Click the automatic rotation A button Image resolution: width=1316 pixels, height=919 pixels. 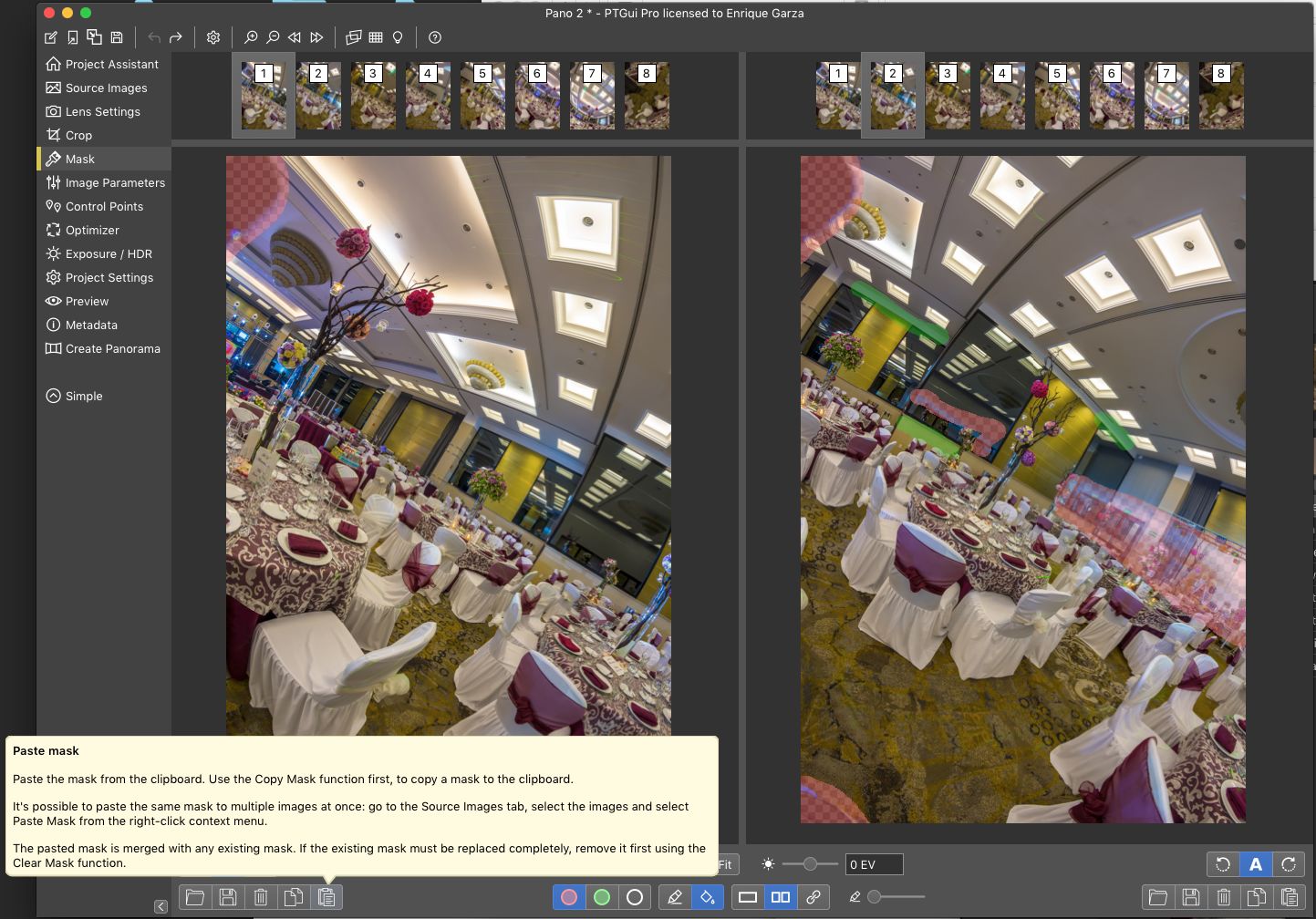(1256, 864)
